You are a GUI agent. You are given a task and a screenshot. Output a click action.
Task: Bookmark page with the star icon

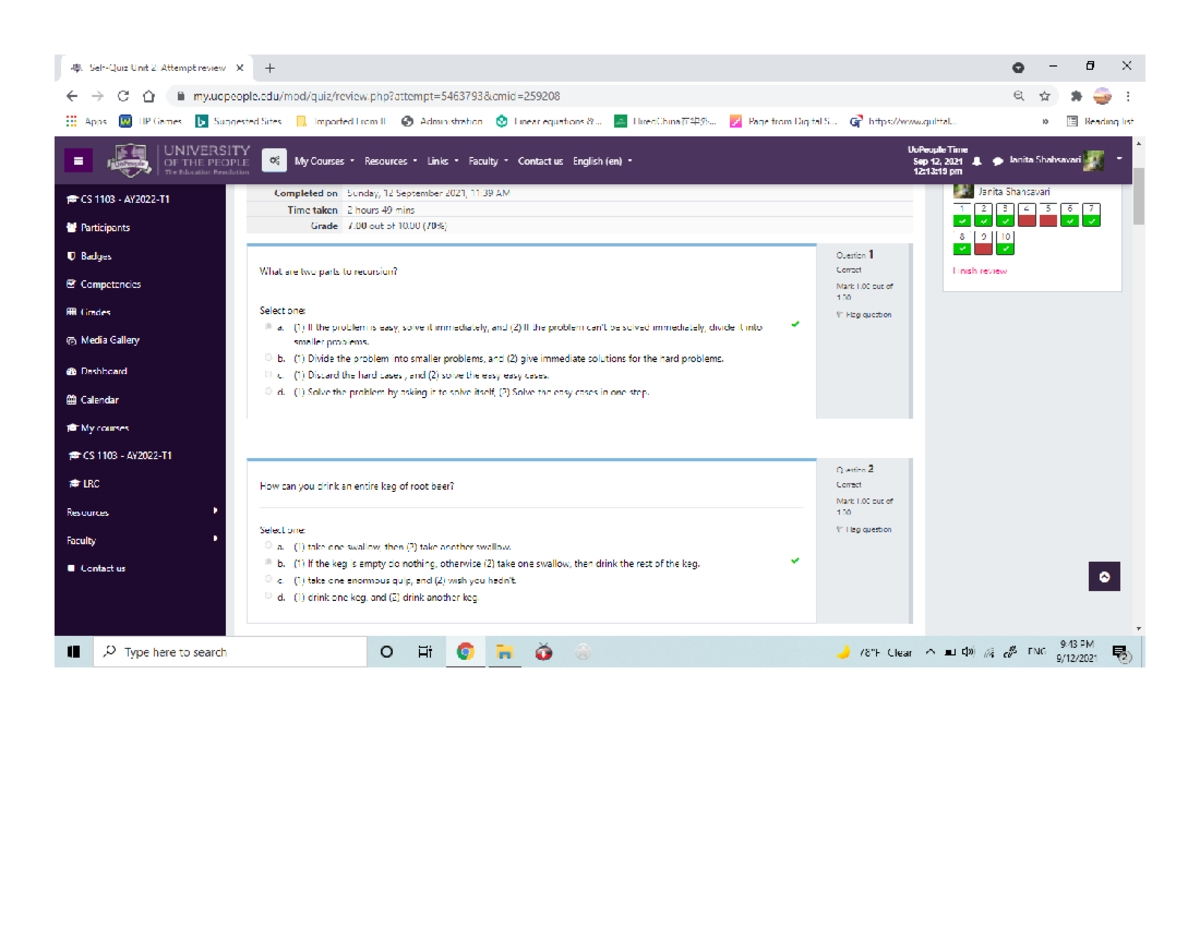coord(1045,97)
